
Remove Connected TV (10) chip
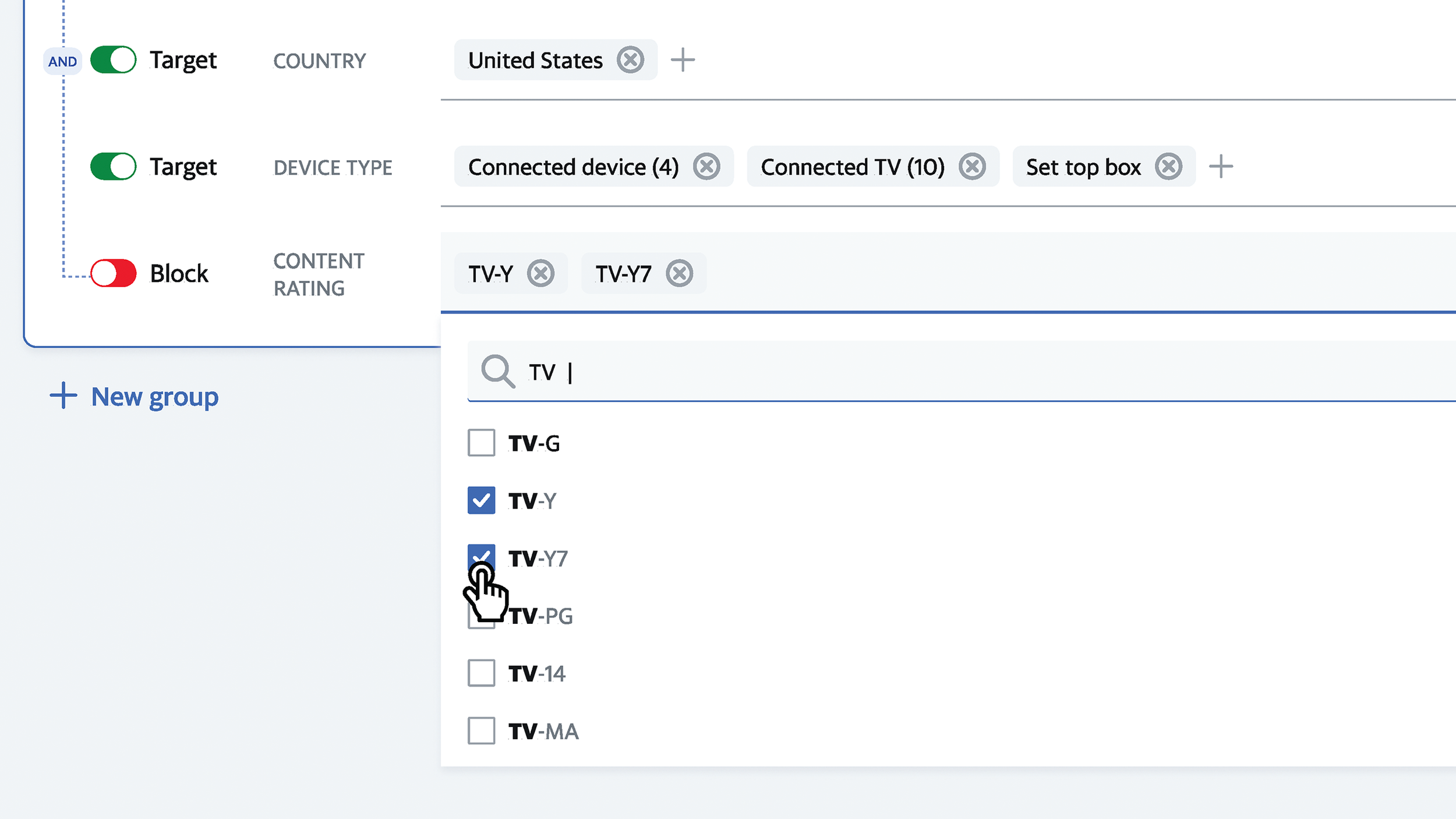tap(972, 167)
